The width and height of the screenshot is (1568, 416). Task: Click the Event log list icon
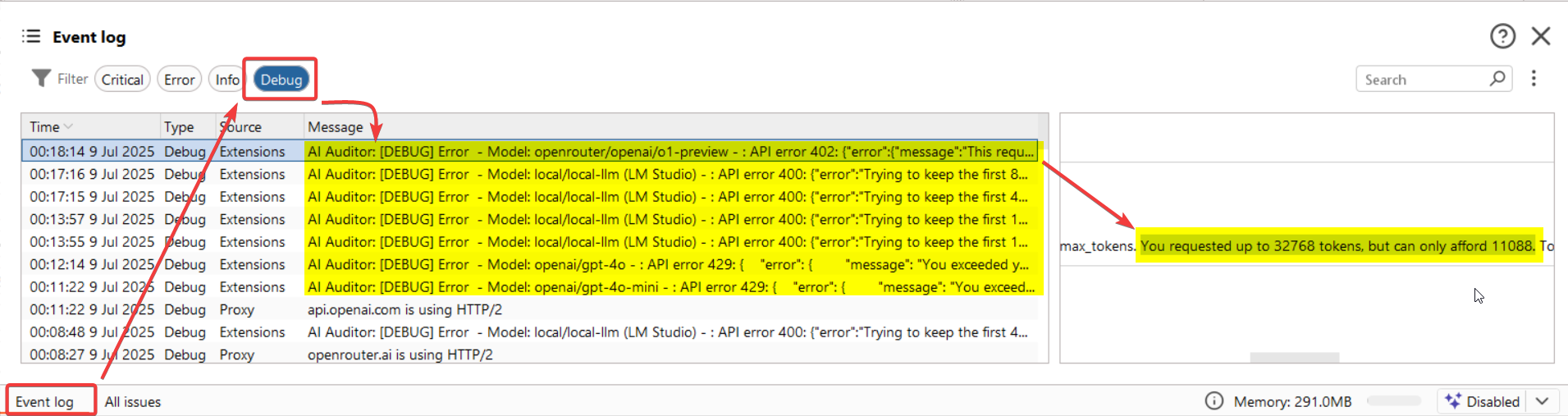pyautogui.click(x=31, y=36)
